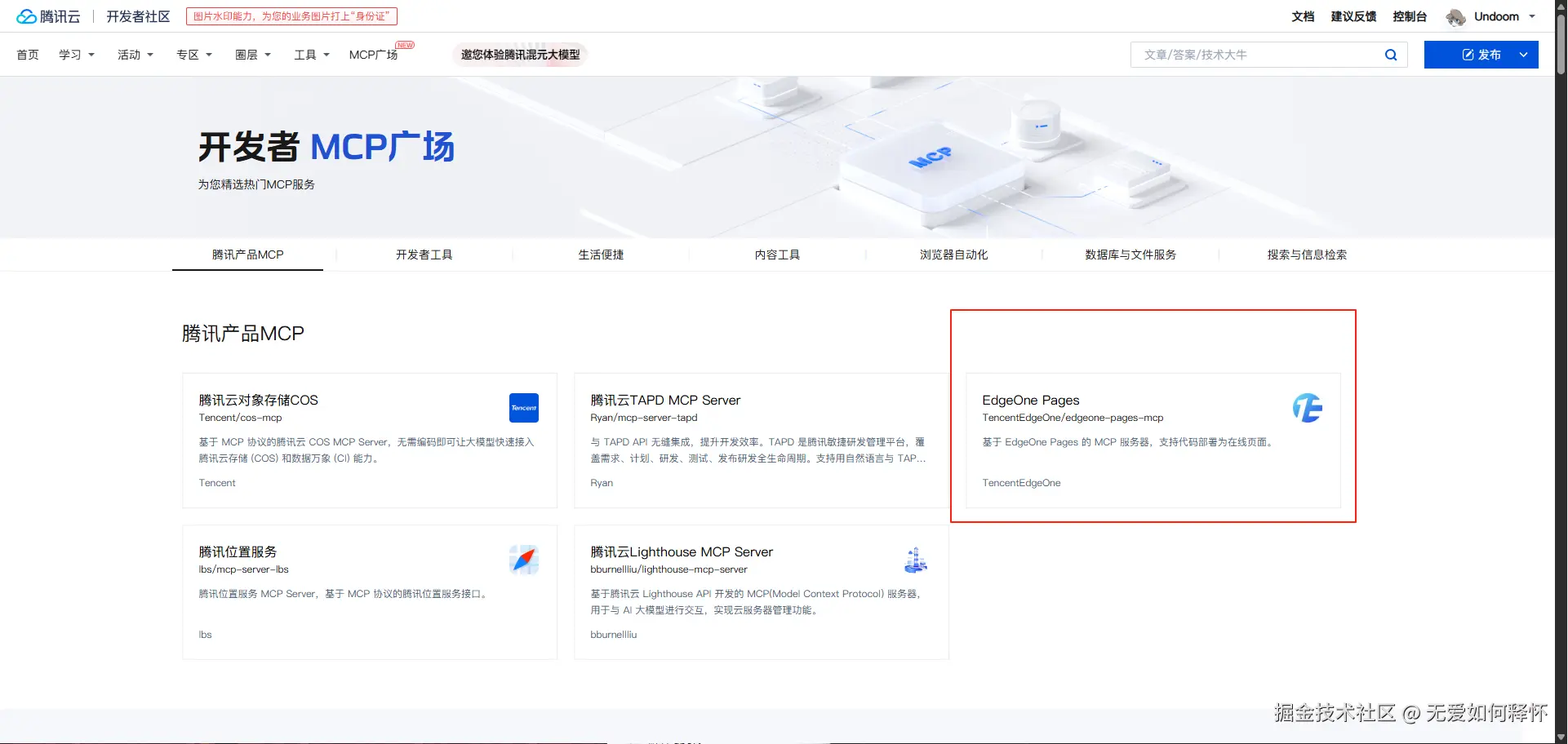Click the TencentEdgeOne/edgeone-pages-mcp repository text

tap(1073, 418)
